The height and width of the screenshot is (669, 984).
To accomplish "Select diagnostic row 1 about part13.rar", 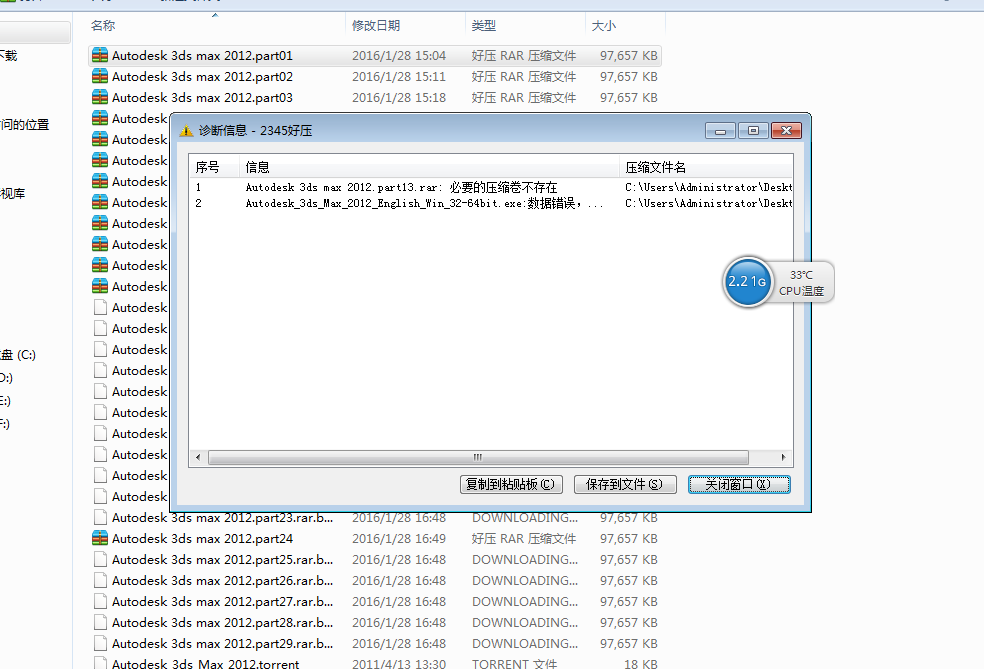I will [x=491, y=187].
